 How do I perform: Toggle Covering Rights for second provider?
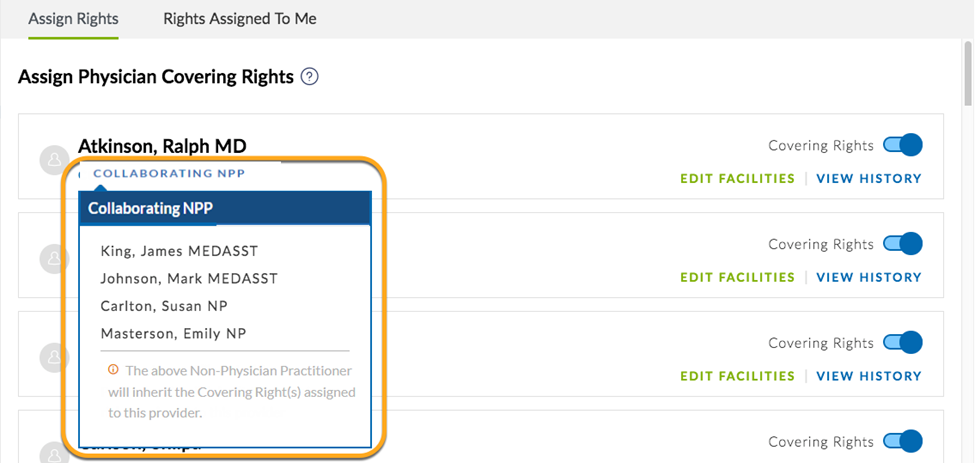(x=903, y=244)
